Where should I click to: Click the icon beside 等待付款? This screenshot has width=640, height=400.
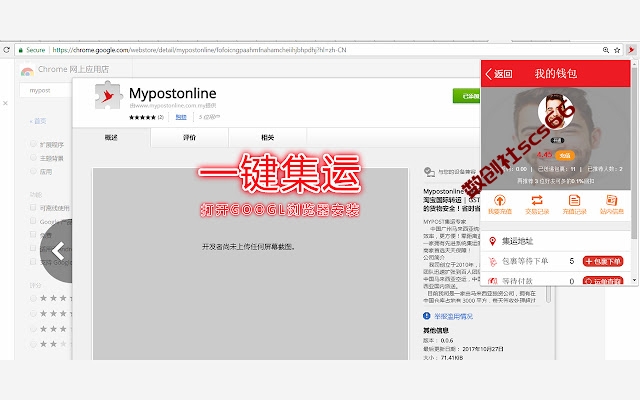(493, 281)
